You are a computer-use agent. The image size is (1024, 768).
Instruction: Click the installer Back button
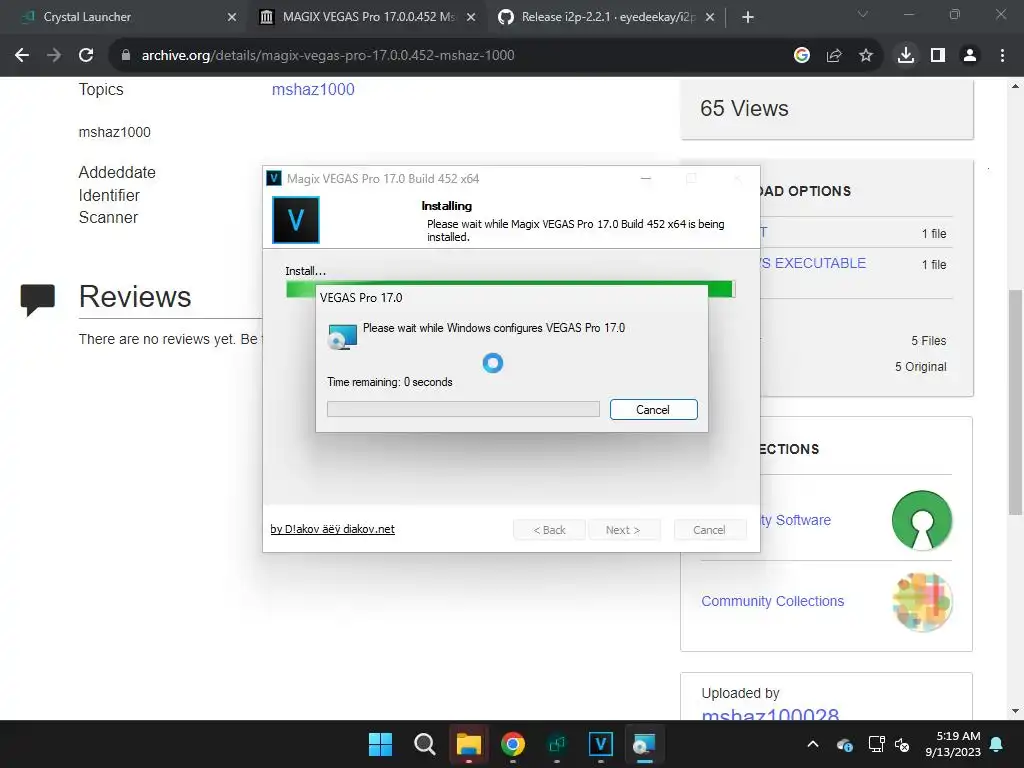550,530
